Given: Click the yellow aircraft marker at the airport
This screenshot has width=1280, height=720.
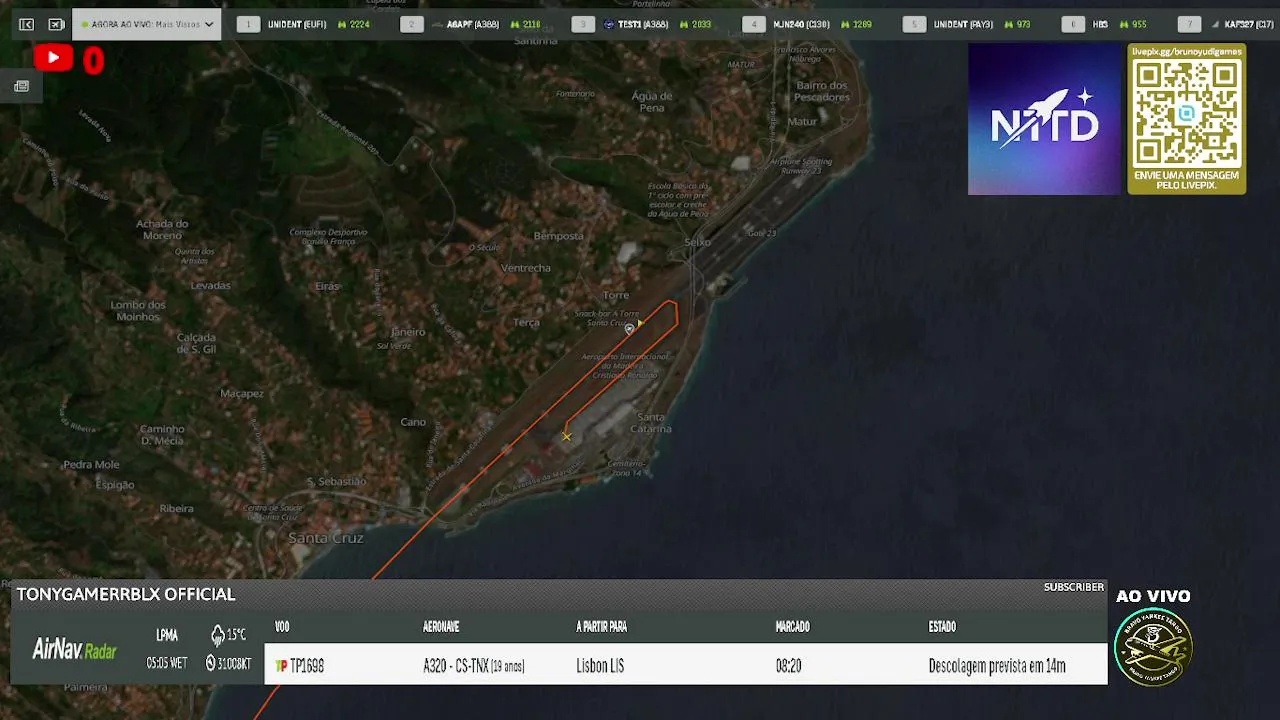Looking at the screenshot, I should point(567,436).
